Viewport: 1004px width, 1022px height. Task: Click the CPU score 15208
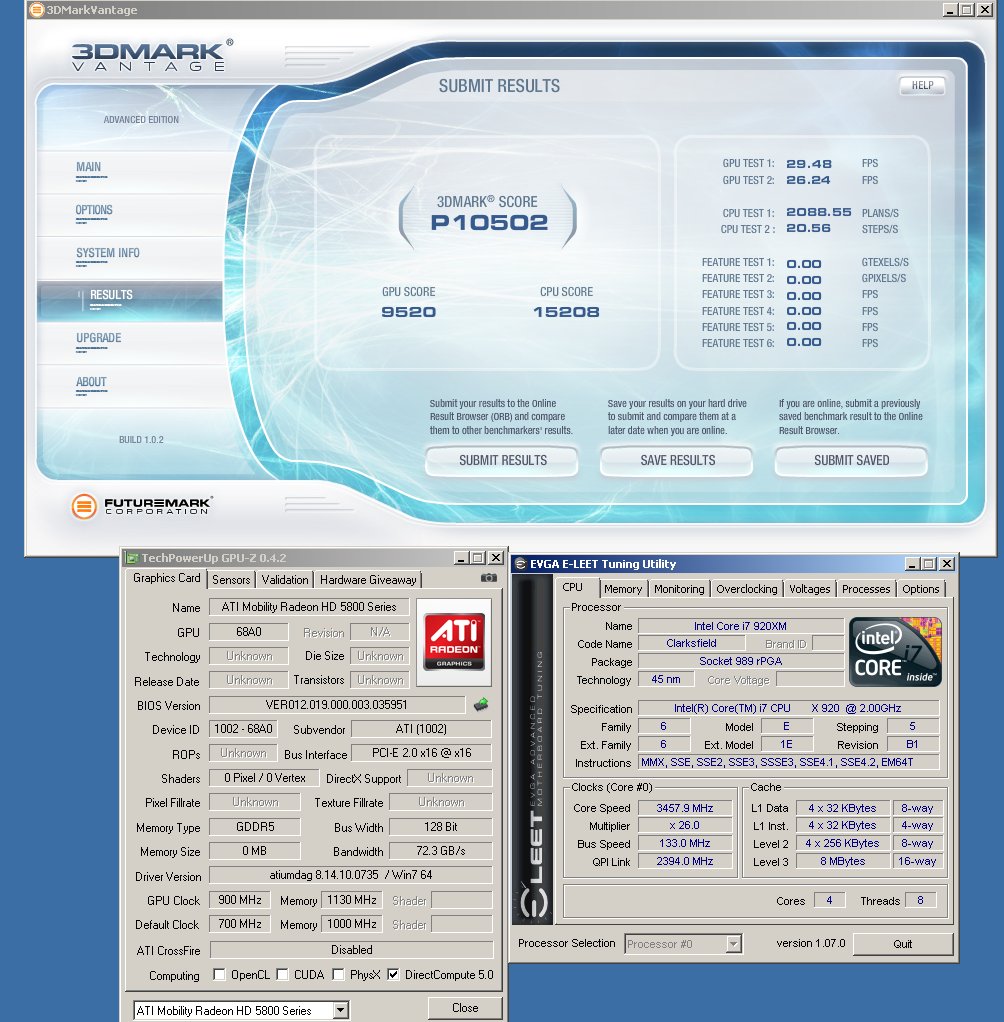coord(566,312)
